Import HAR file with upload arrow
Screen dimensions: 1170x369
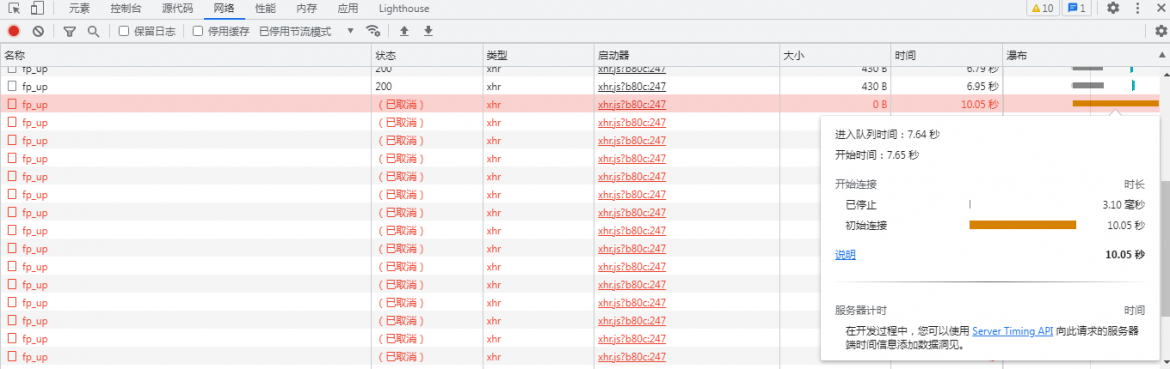point(404,31)
